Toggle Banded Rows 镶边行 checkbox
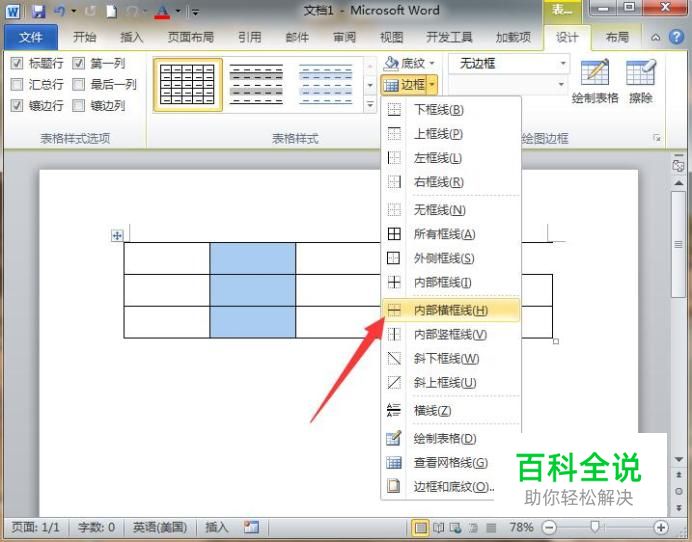692x542 pixels. click(17, 105)
